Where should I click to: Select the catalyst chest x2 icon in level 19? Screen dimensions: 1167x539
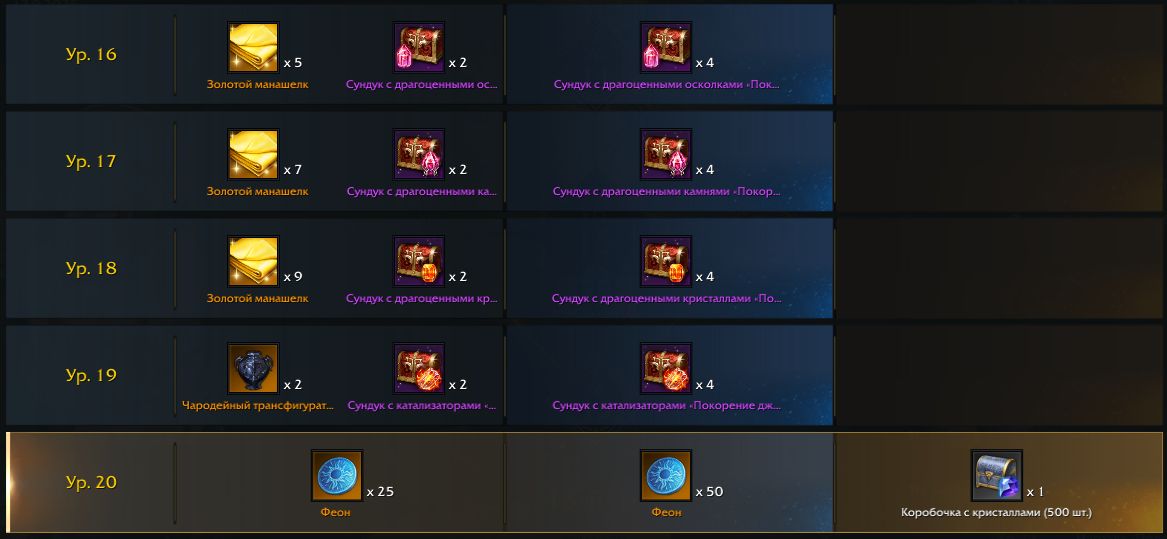[x=418, y=369]
